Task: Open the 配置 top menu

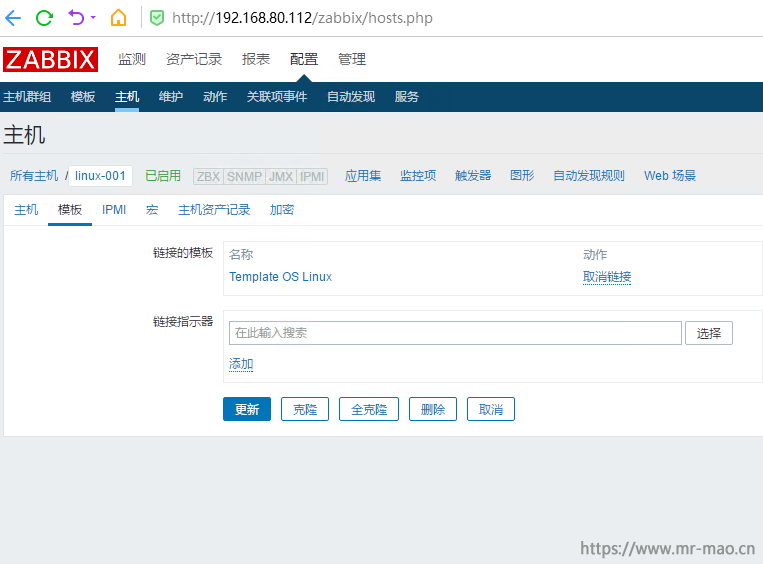Action: coord(304,59)
